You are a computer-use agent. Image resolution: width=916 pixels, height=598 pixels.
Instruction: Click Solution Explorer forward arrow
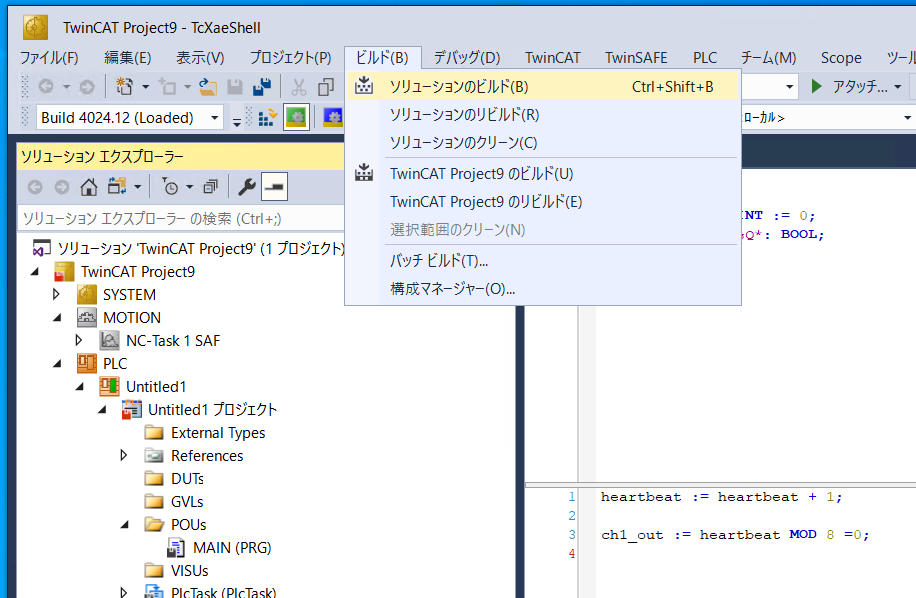coord(62,187)
